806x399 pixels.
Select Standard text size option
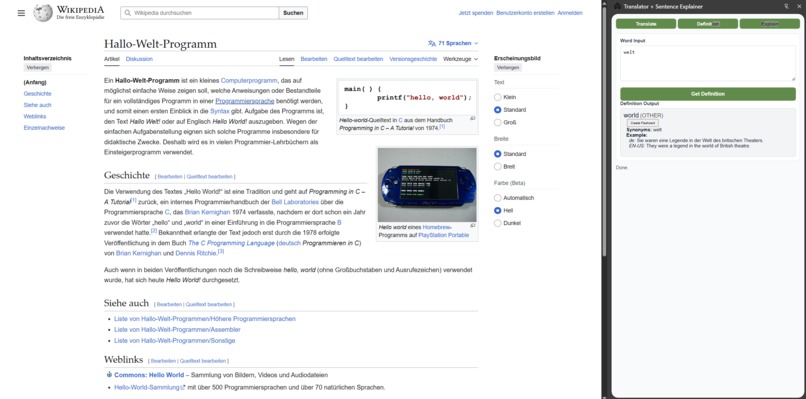pos(497,110)
